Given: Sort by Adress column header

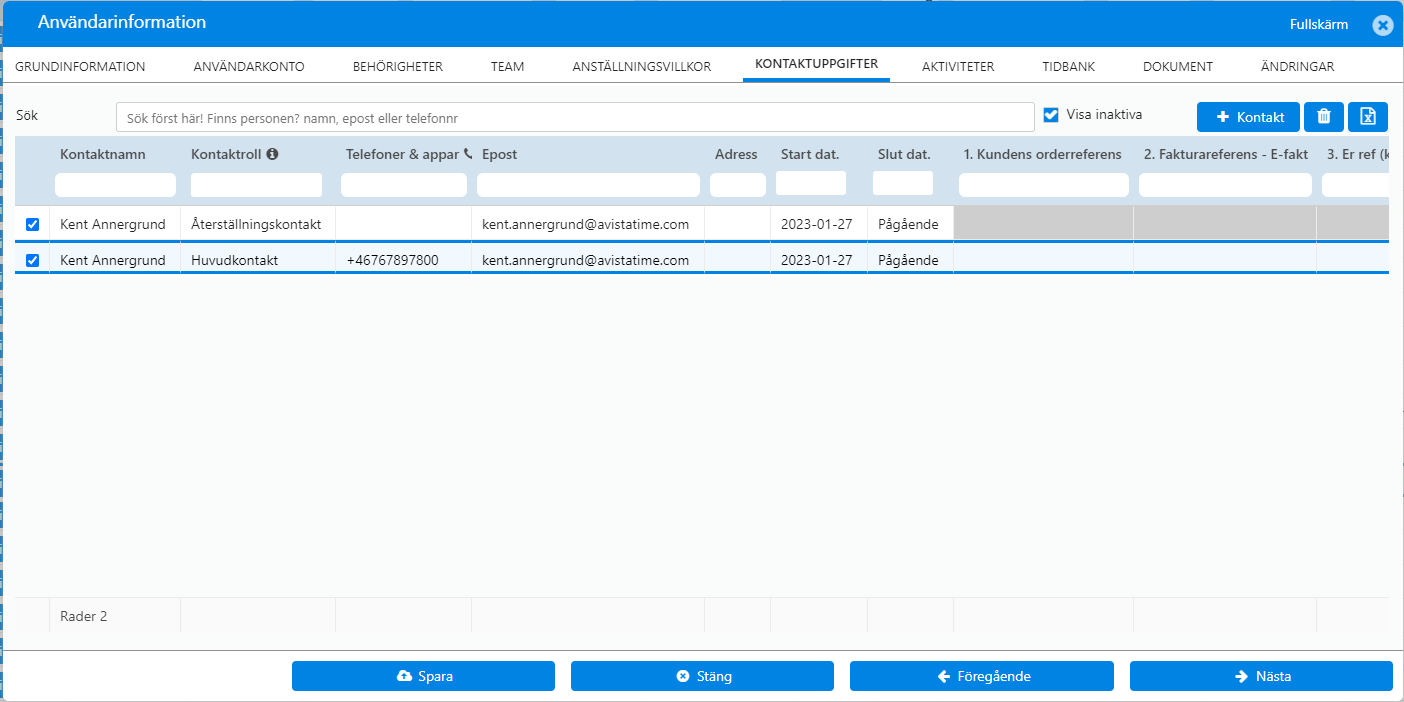Looking at the screenshot, I should coord(736,155).
